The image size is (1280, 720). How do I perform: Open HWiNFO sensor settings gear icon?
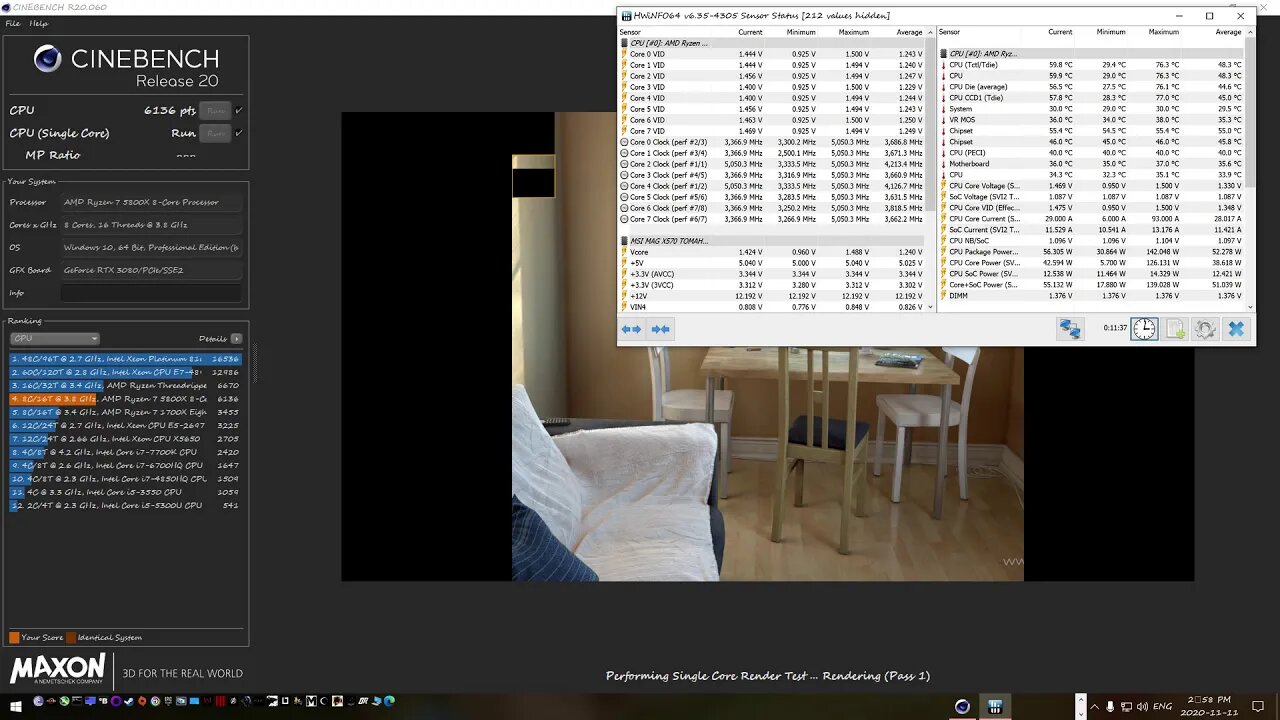point(1205,329)
